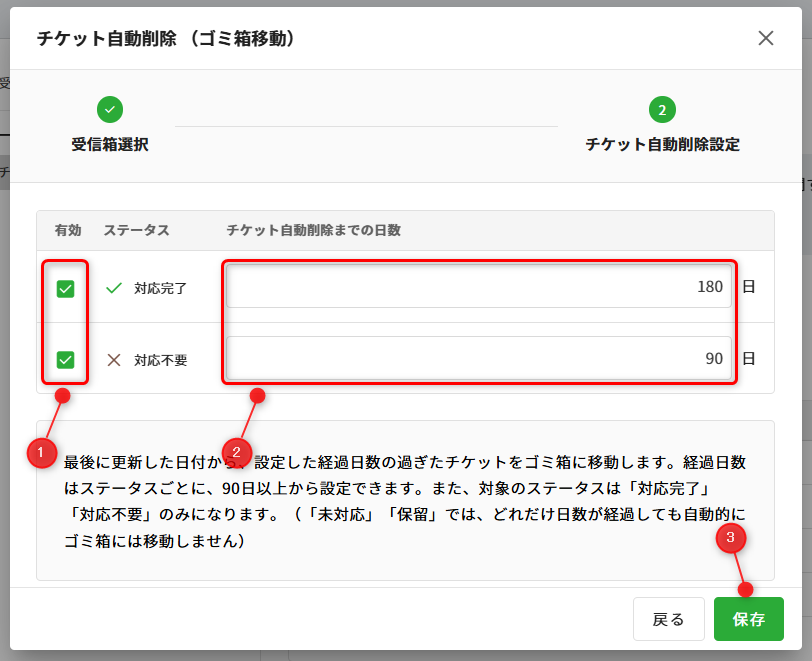Click red annotation marker number 1
Viewport: 812px width, 661px height.
[x=41, y=453]
